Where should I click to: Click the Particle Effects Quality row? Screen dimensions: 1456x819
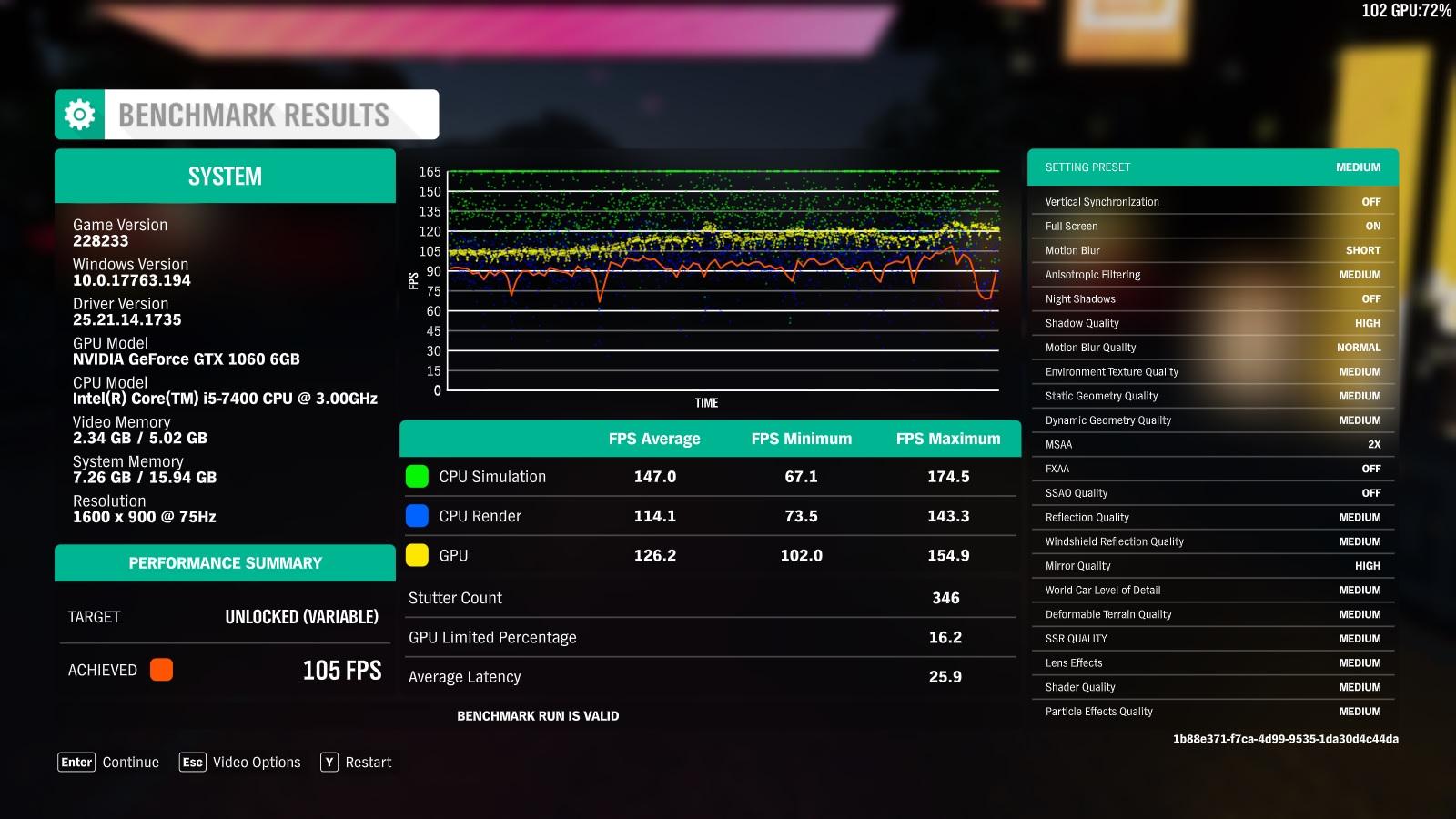(1213, 712)
